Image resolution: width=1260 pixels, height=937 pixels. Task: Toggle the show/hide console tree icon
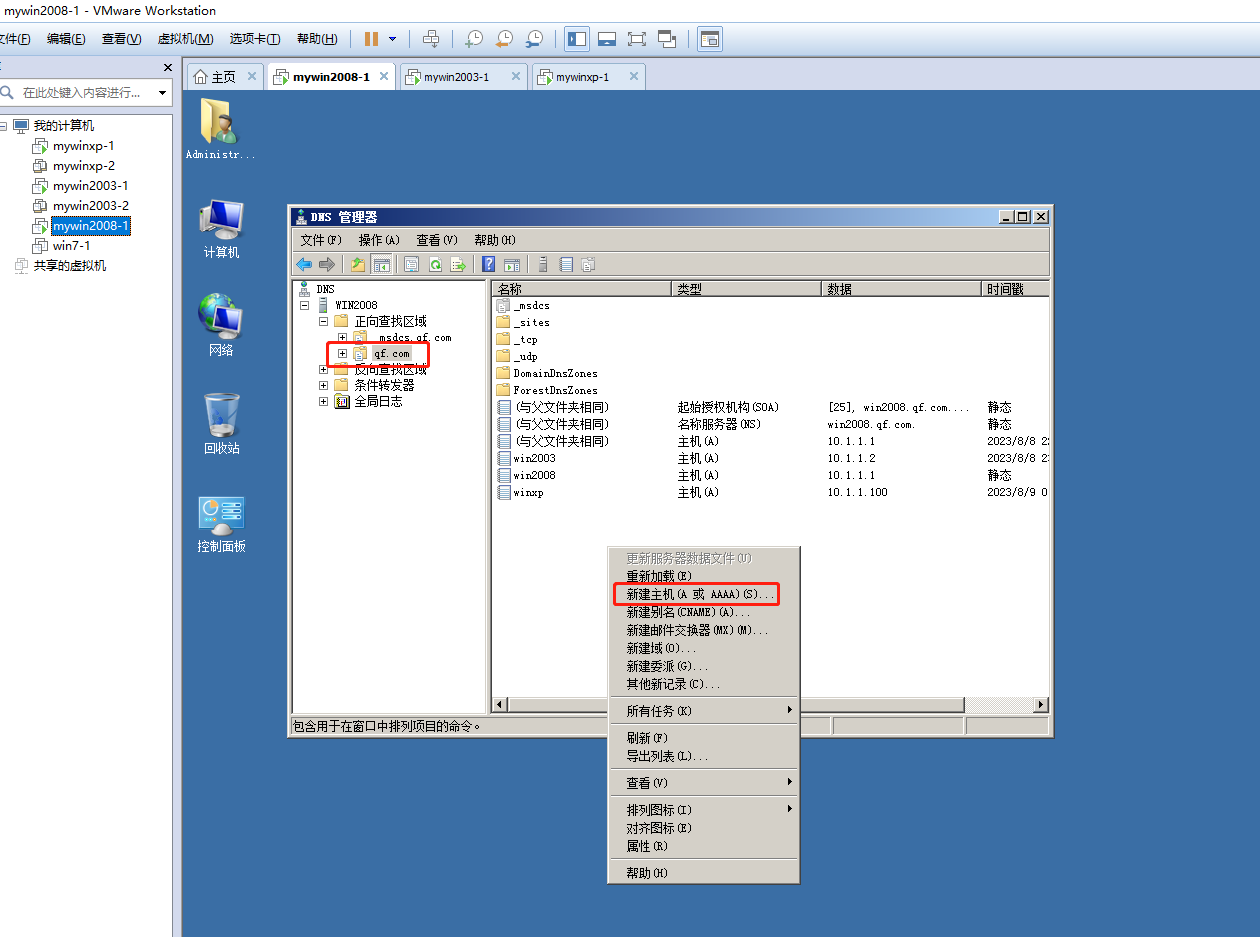pyautogui.click(x=381, y=264)
